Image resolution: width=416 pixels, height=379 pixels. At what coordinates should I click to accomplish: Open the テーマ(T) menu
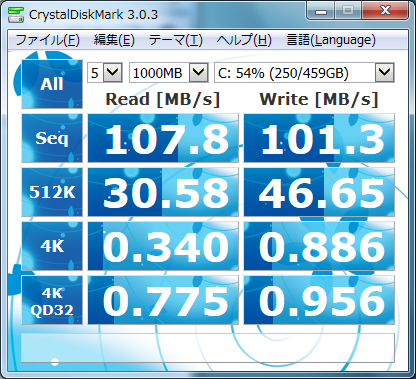[x=175, y=40]
